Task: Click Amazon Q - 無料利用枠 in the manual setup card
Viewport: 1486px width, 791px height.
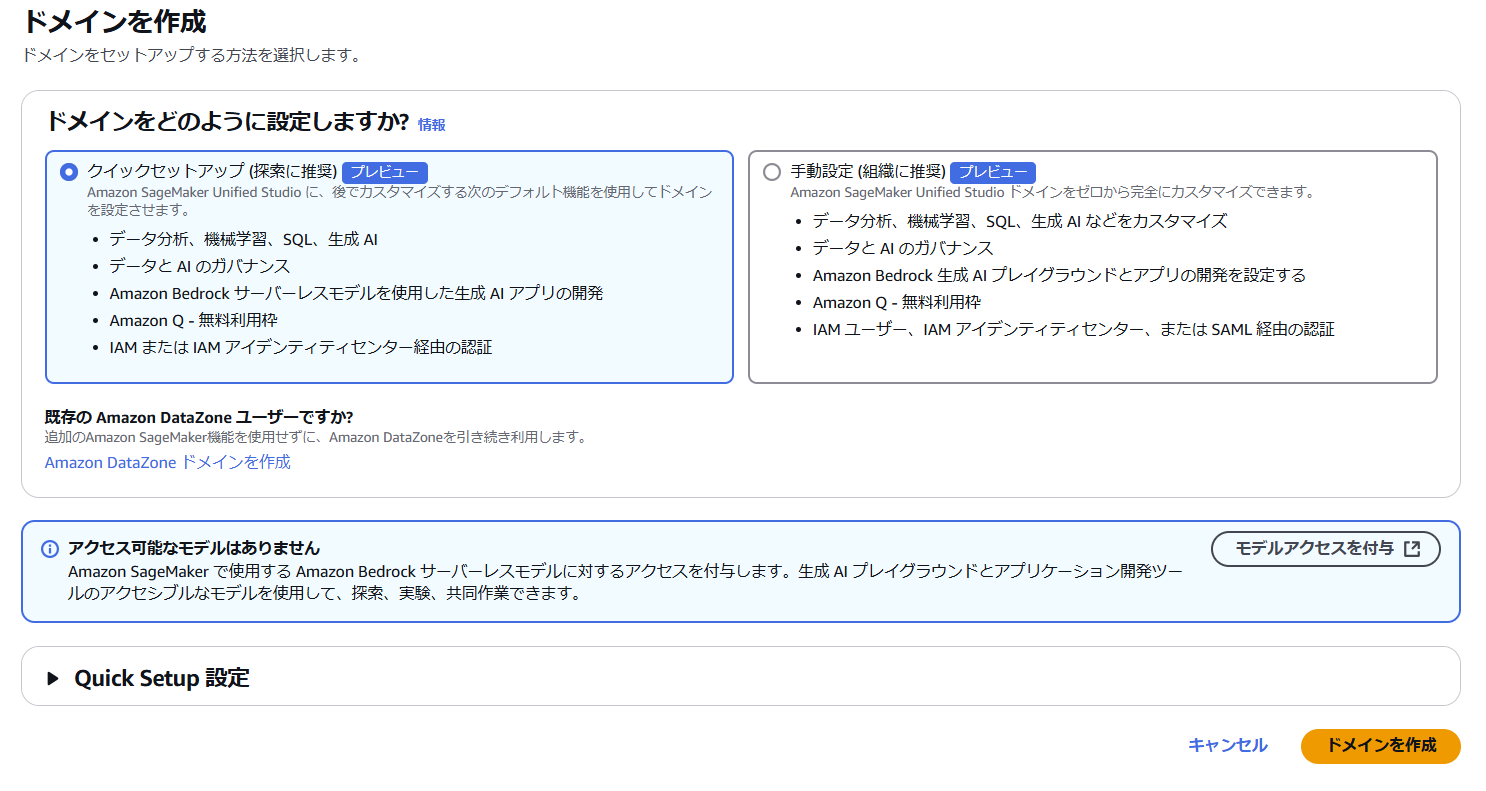Action: point(897,302)
